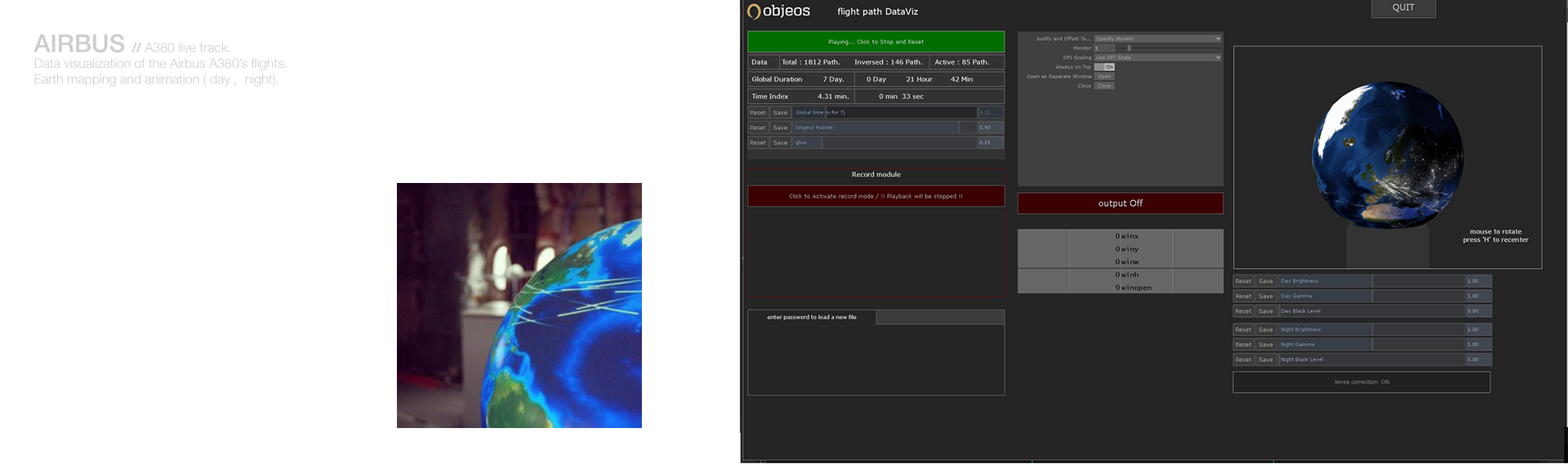
Task: Click the QUIT button
Action: point(1403,7)
